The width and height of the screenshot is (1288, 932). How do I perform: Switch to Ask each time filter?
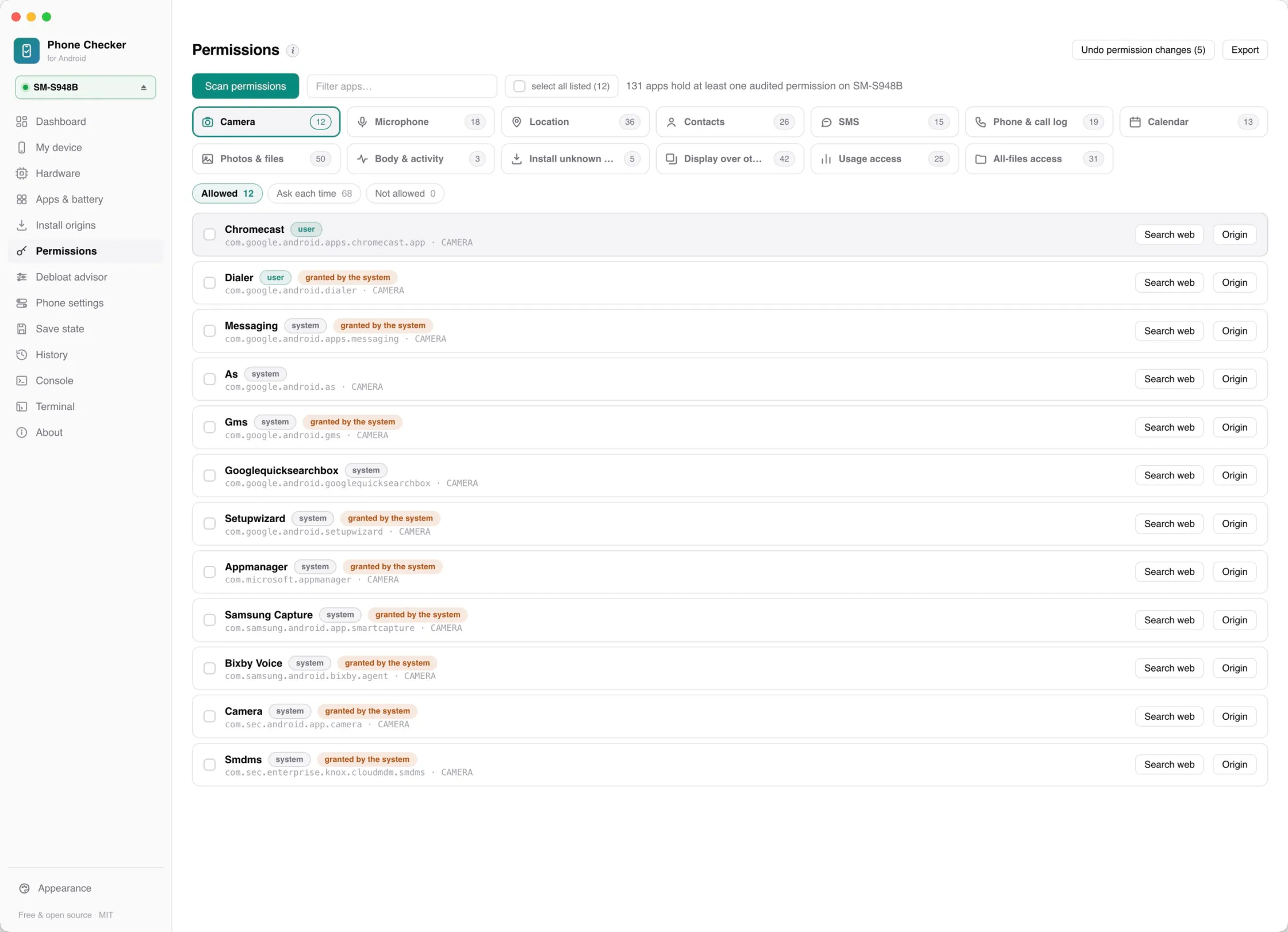pyautogui.click(x=314, y=194)
